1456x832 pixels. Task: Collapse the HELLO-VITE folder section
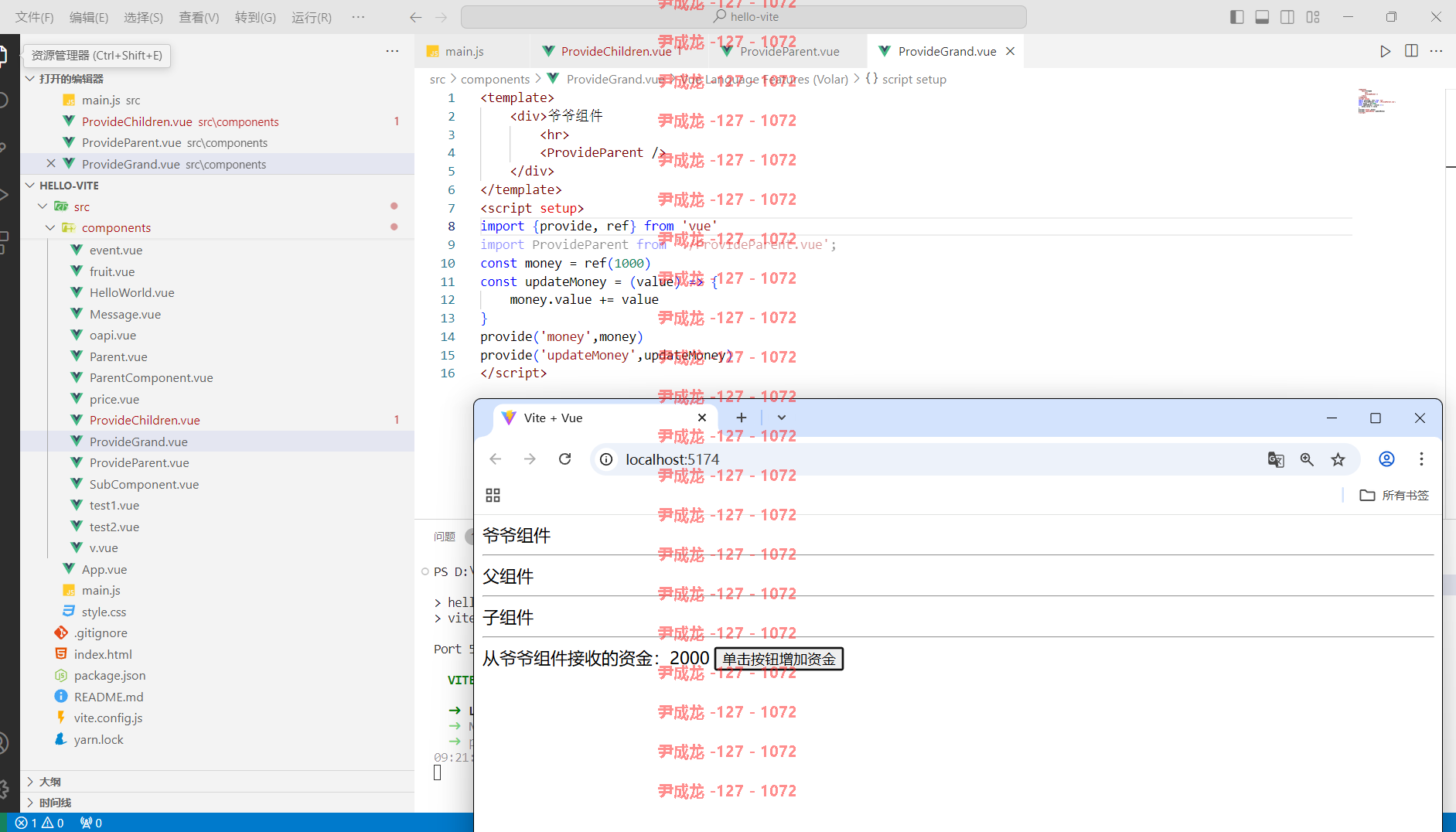(x=30, y=186)
